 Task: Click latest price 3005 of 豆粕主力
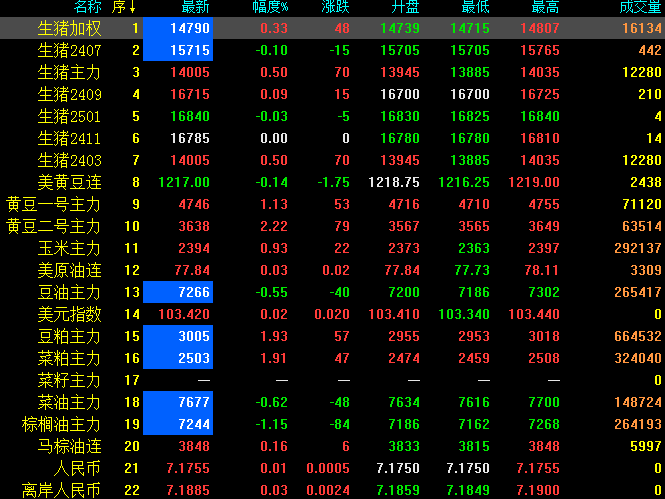pos(178,337)
